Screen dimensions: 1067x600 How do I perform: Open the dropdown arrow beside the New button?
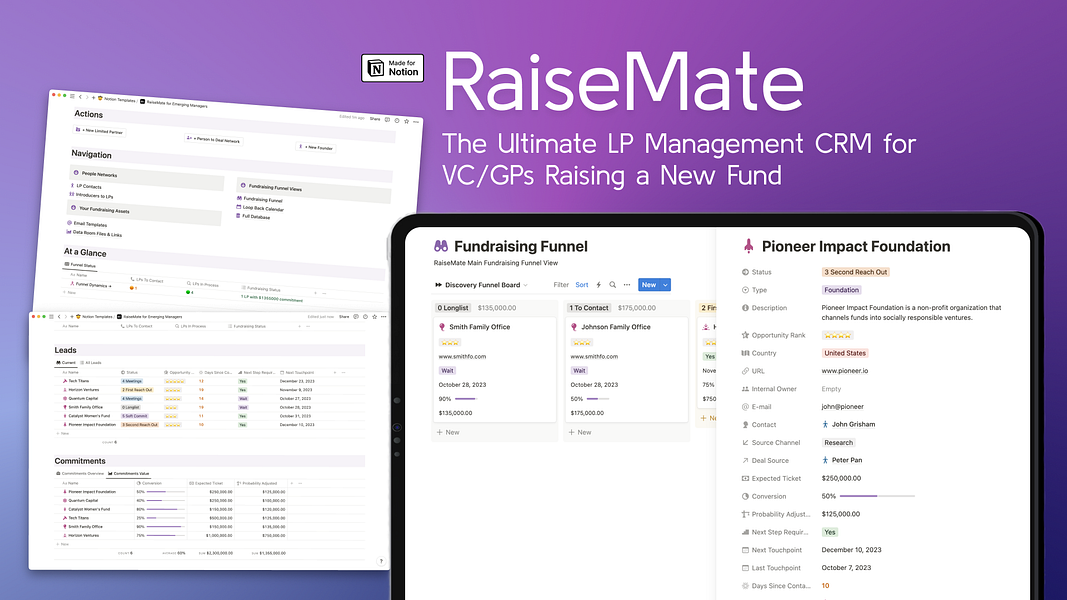666,285
